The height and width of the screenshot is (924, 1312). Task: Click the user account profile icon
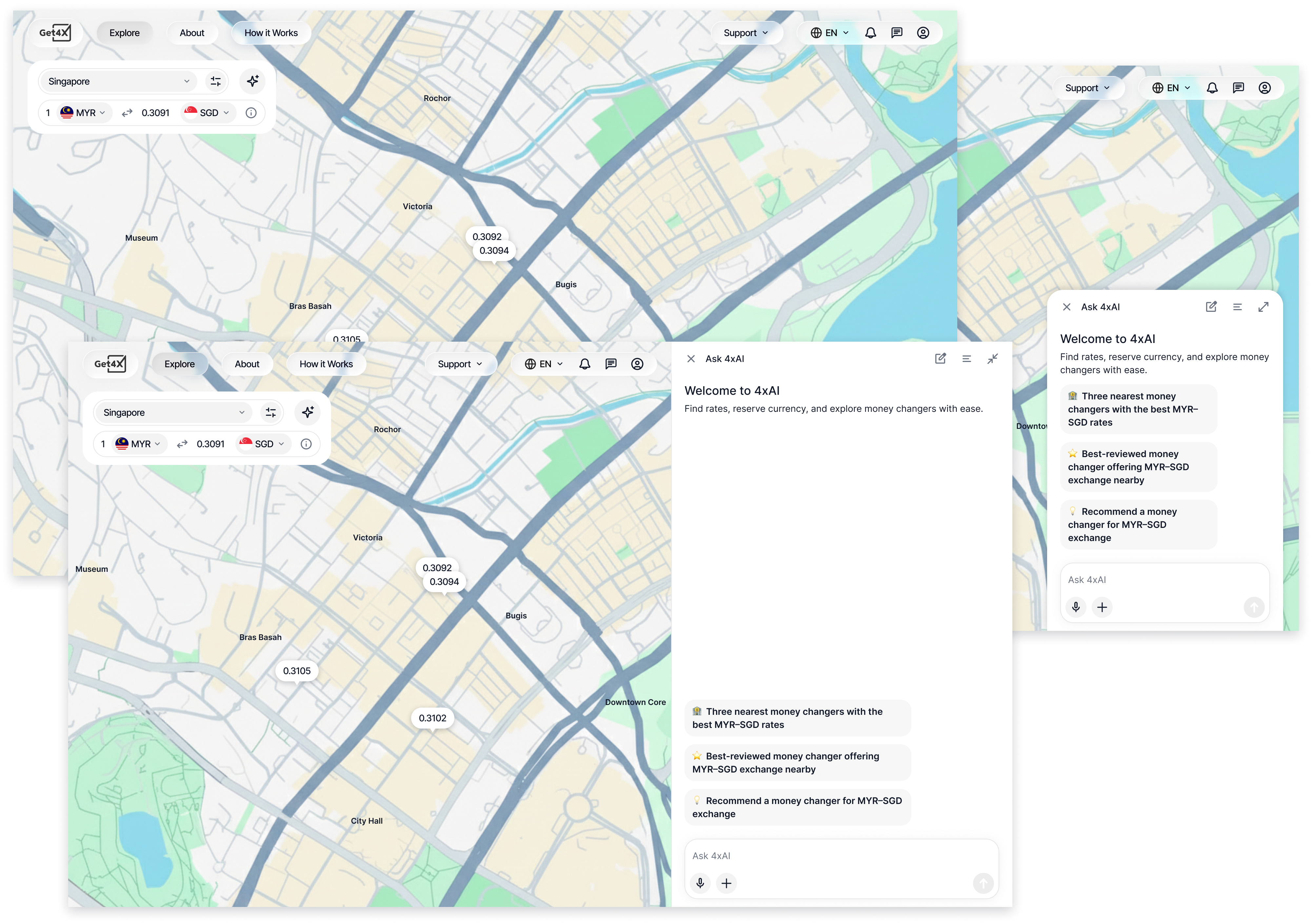coord(637,363)
